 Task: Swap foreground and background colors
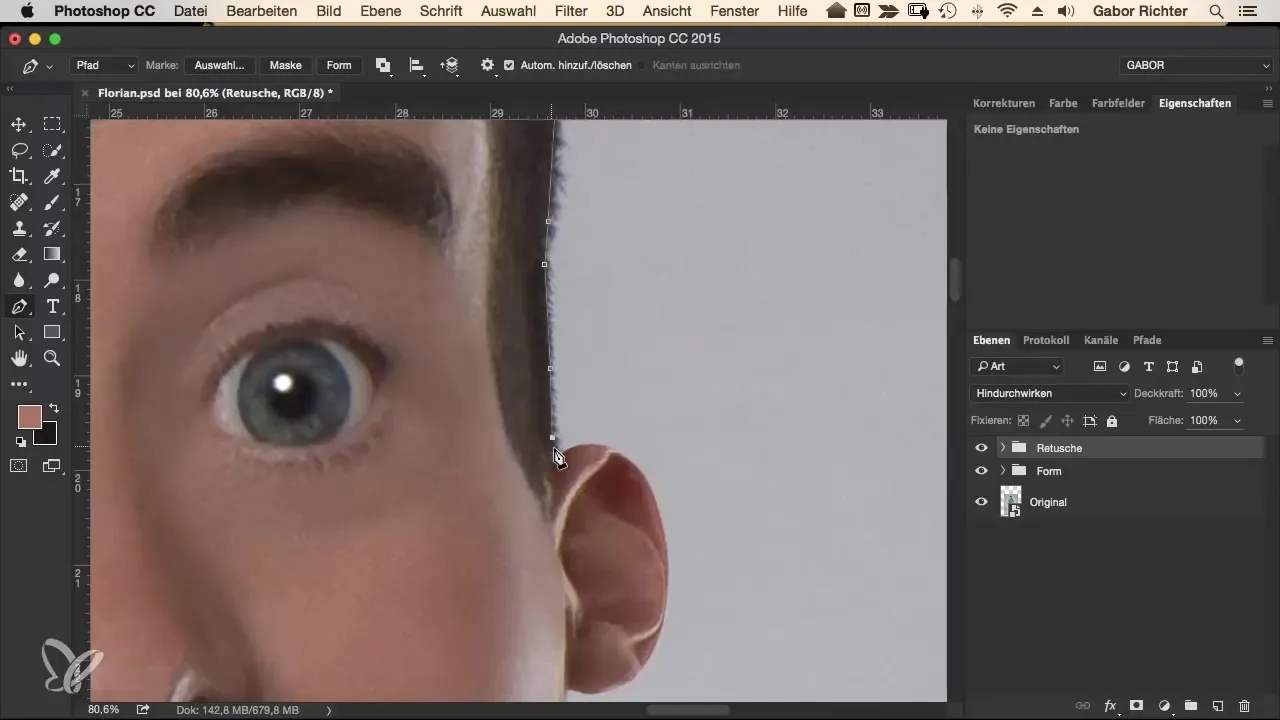click(x=53, y=409)
